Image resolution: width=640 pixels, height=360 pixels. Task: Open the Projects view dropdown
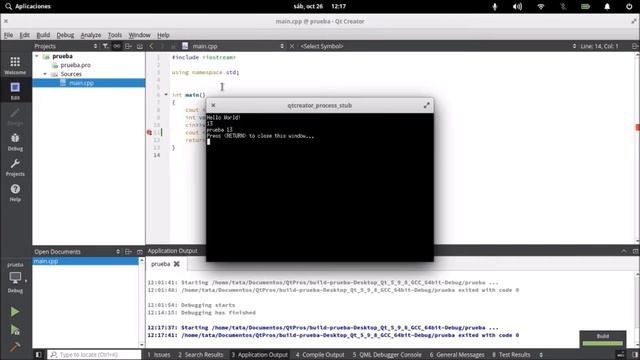click(x=95, y=46)
